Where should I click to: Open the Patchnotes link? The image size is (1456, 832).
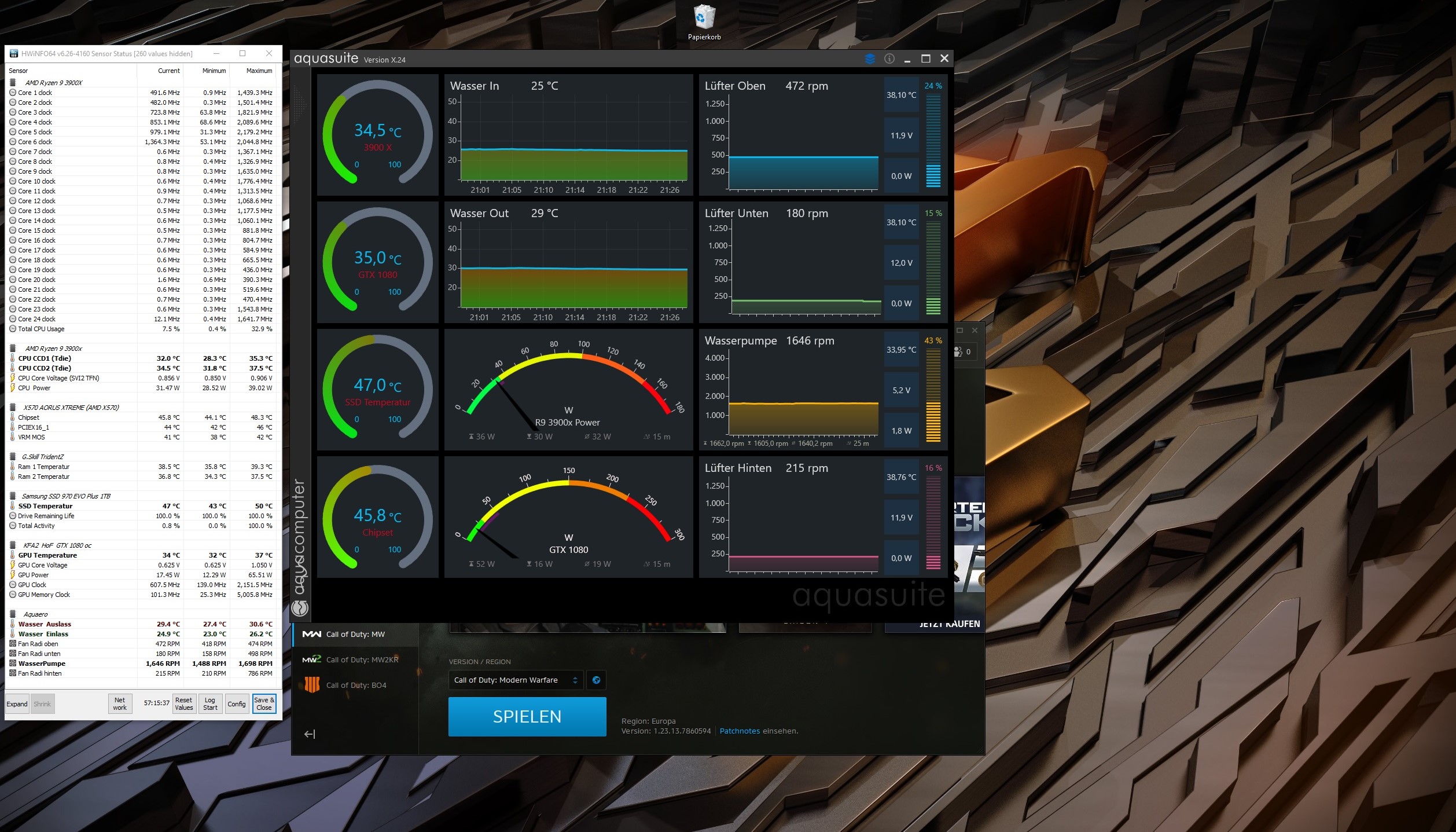pyautogui.click(x=740, y=731)
